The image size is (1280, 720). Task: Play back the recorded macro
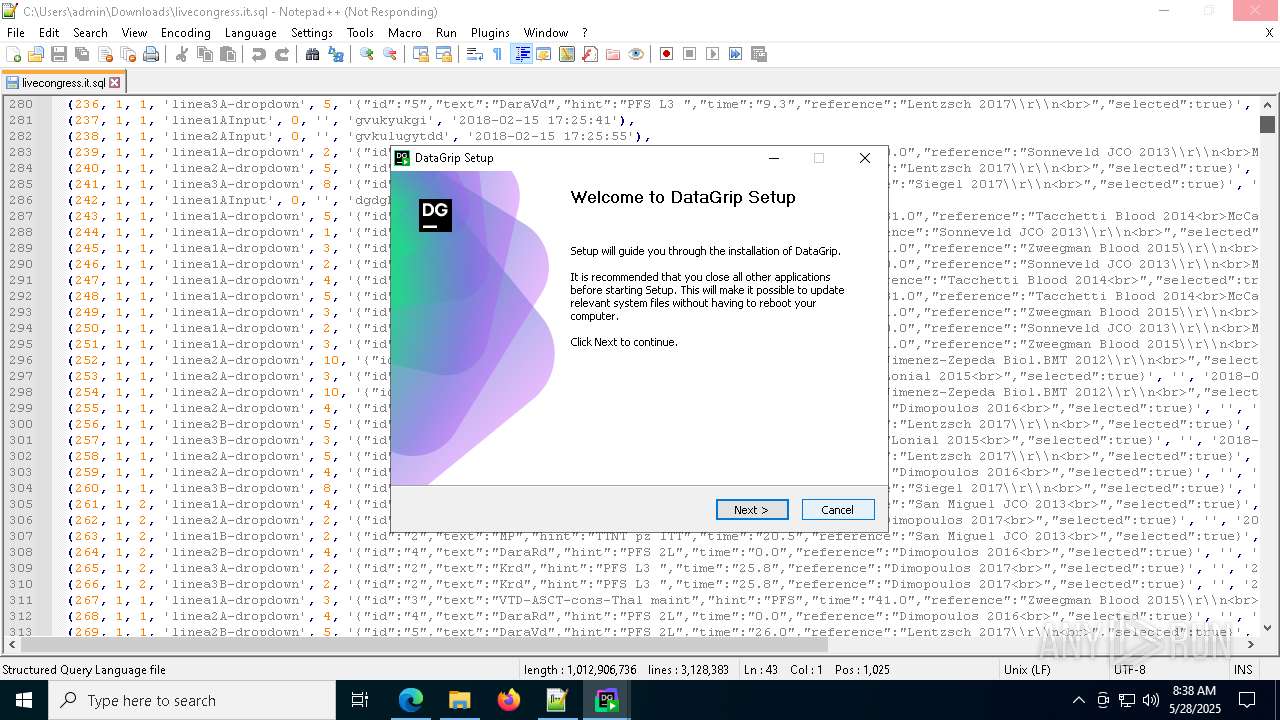(713, 54)
